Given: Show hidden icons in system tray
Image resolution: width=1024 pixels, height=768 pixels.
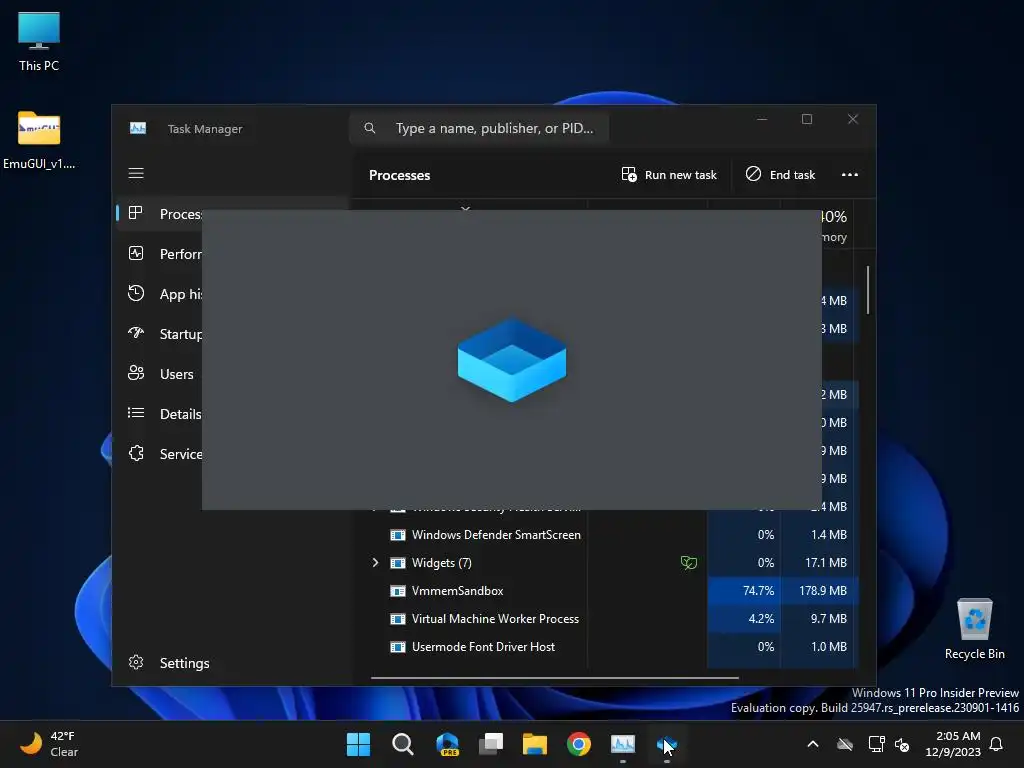Looking at the screenshot, I should pyautogui.click(x=812, y=744).
